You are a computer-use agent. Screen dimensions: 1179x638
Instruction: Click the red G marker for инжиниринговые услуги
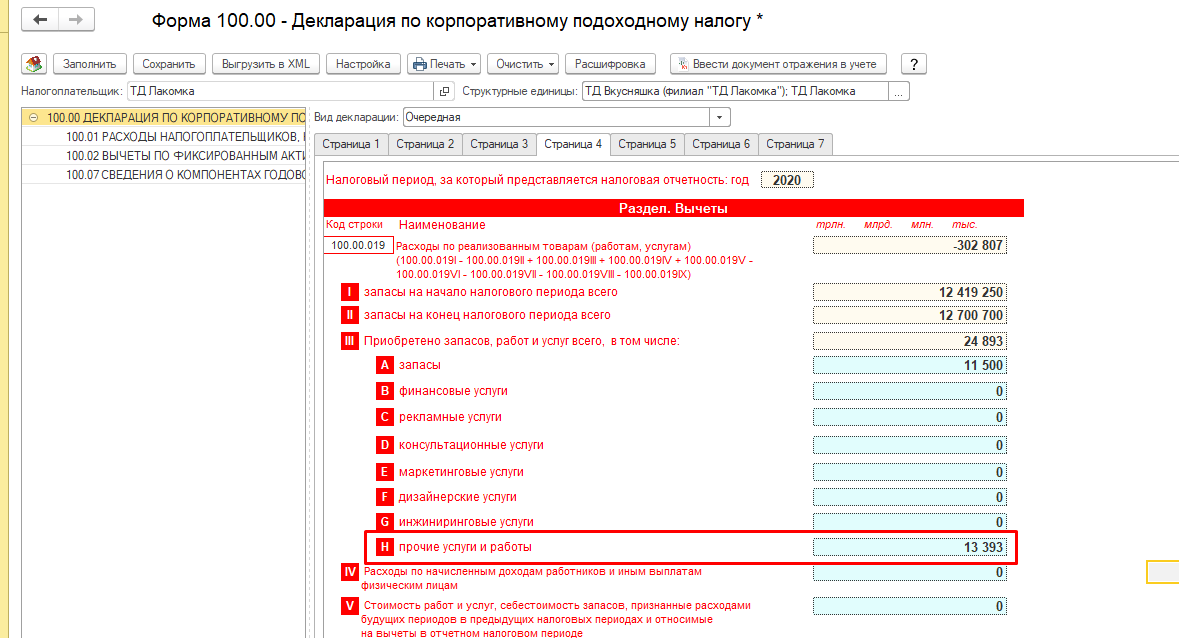click(x=384, y=522)
